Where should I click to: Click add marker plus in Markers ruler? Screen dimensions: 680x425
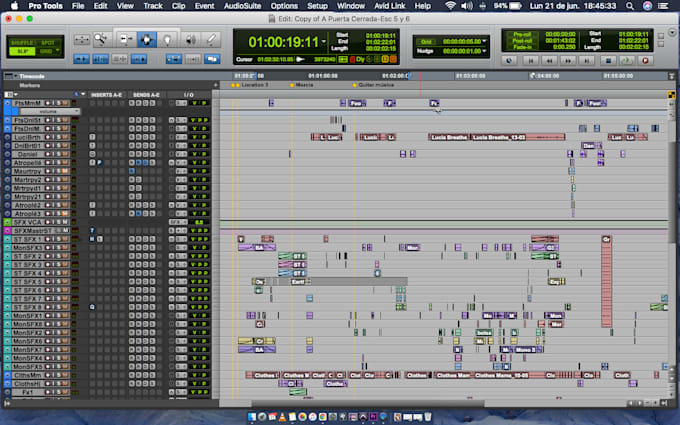[x=216, y=85]
